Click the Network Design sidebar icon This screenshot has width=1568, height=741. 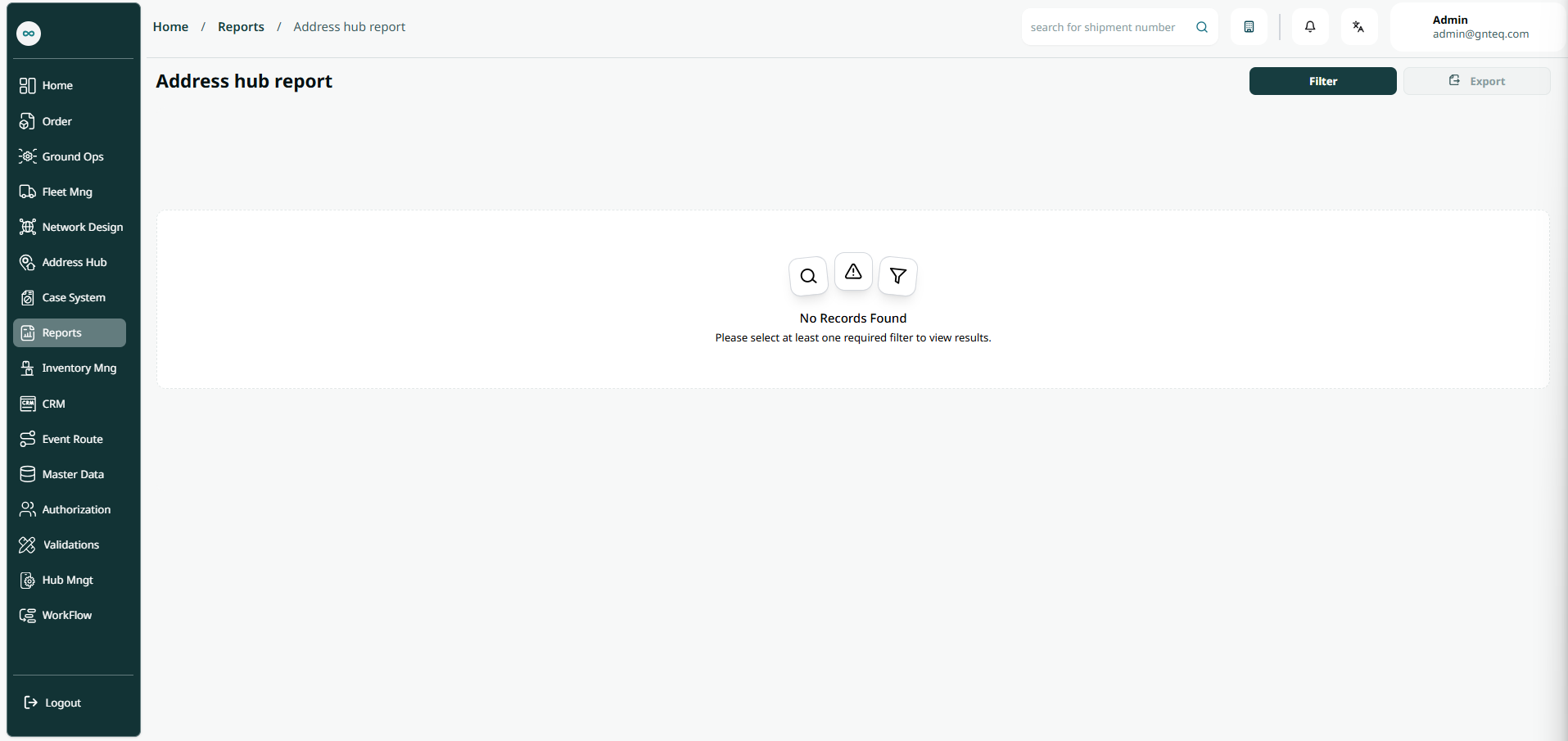[28, 227]
